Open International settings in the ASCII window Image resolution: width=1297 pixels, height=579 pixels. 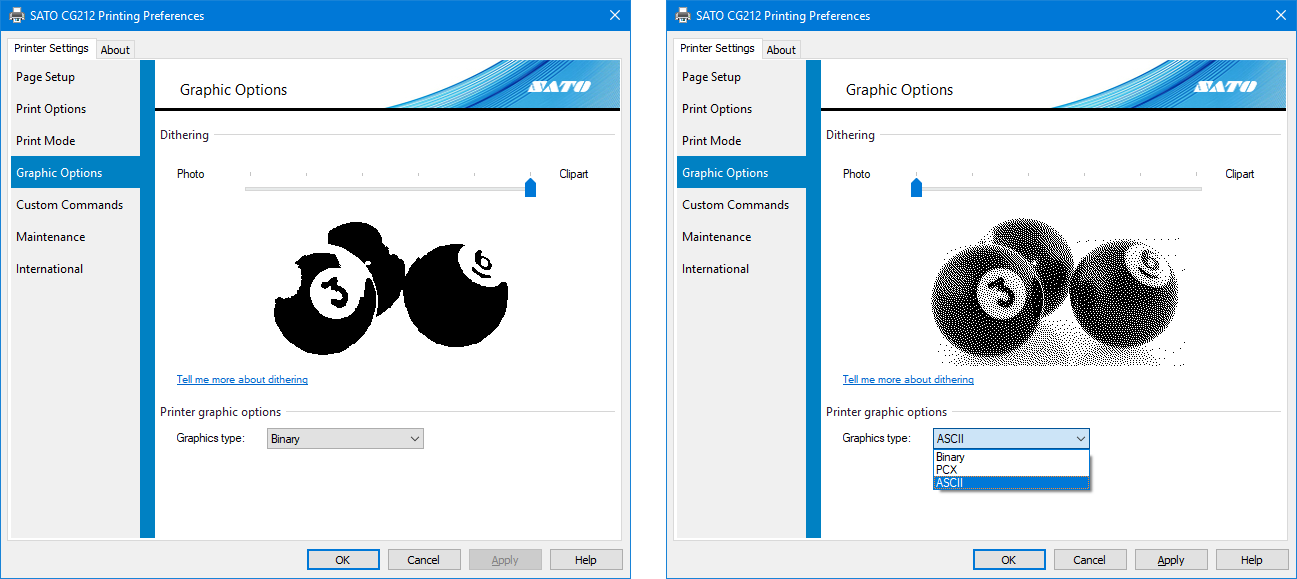(741, 269)
